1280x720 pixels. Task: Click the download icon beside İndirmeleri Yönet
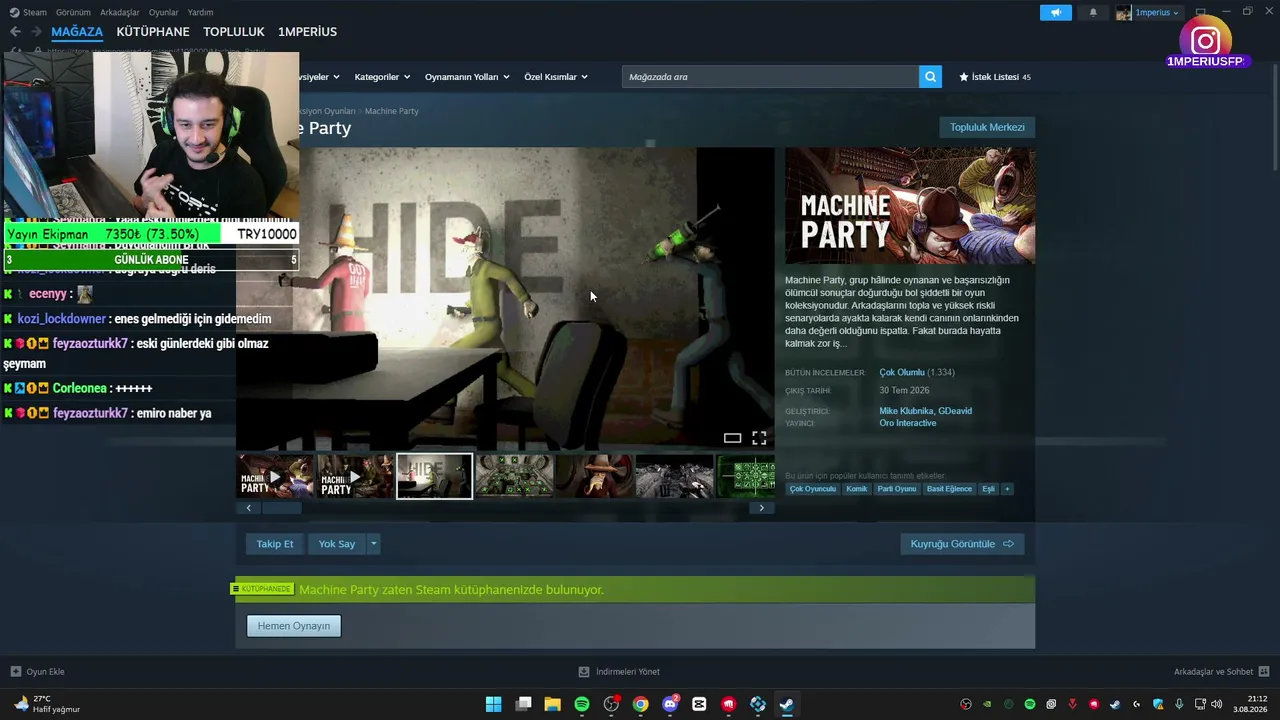(584, 672)
